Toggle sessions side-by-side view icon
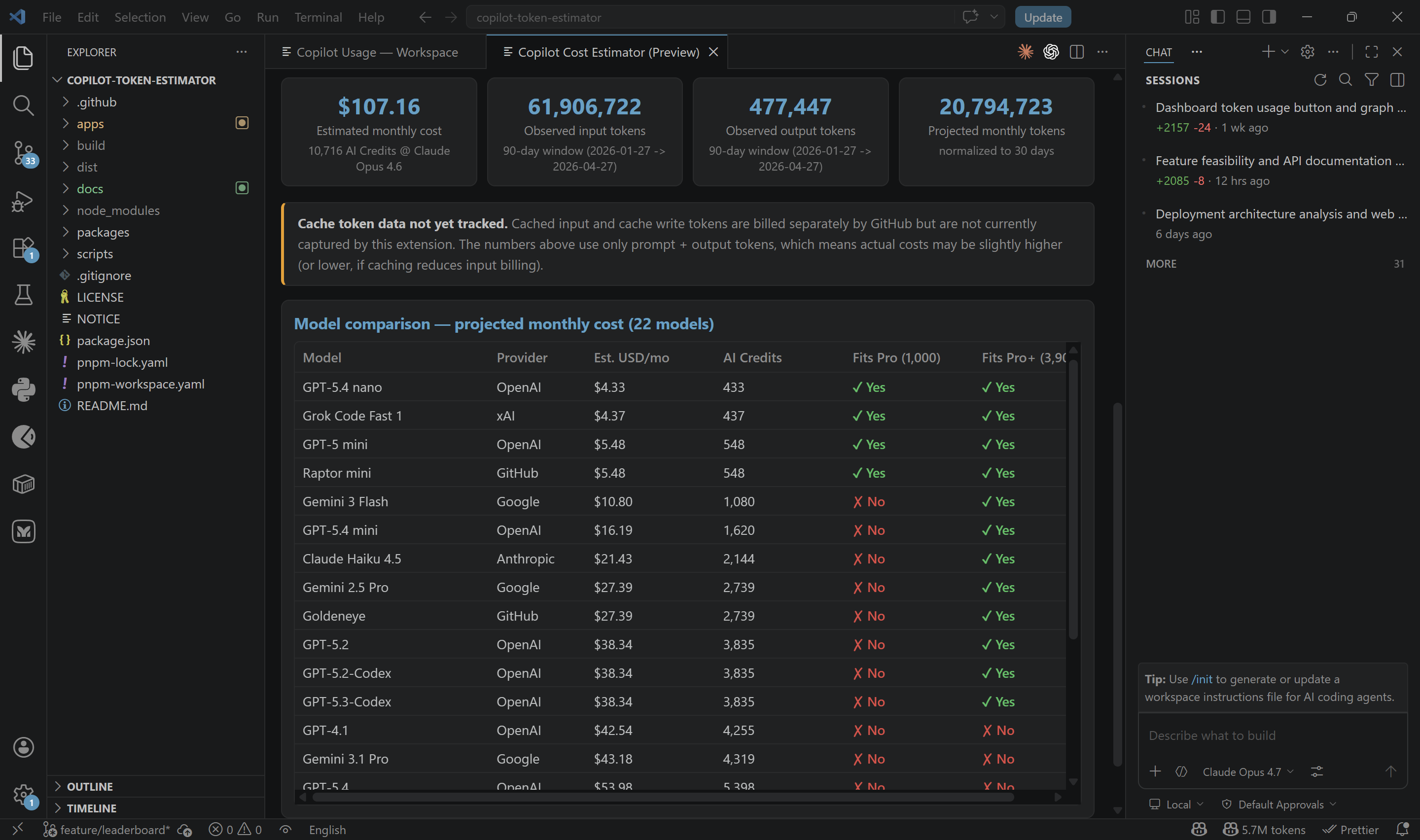 [x=1397, y=80]
